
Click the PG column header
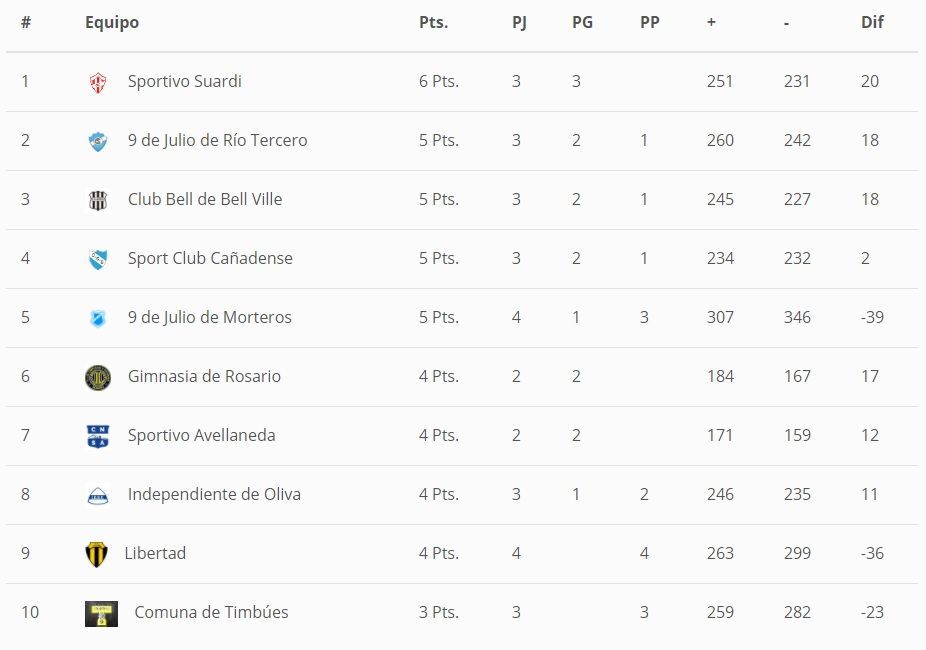(582, 22)
